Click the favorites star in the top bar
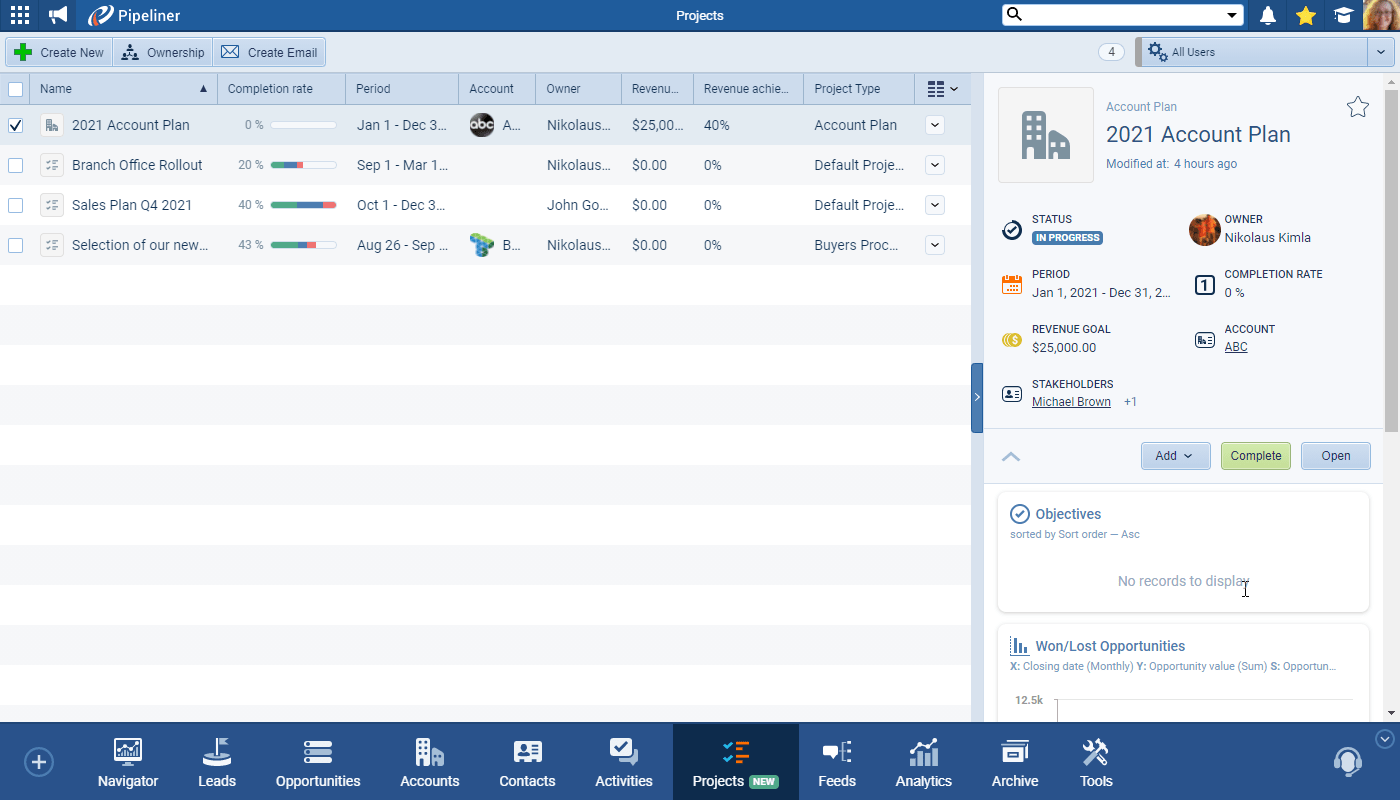Viewport: 1400px width, 800px height. click(x=1306, y=15)
